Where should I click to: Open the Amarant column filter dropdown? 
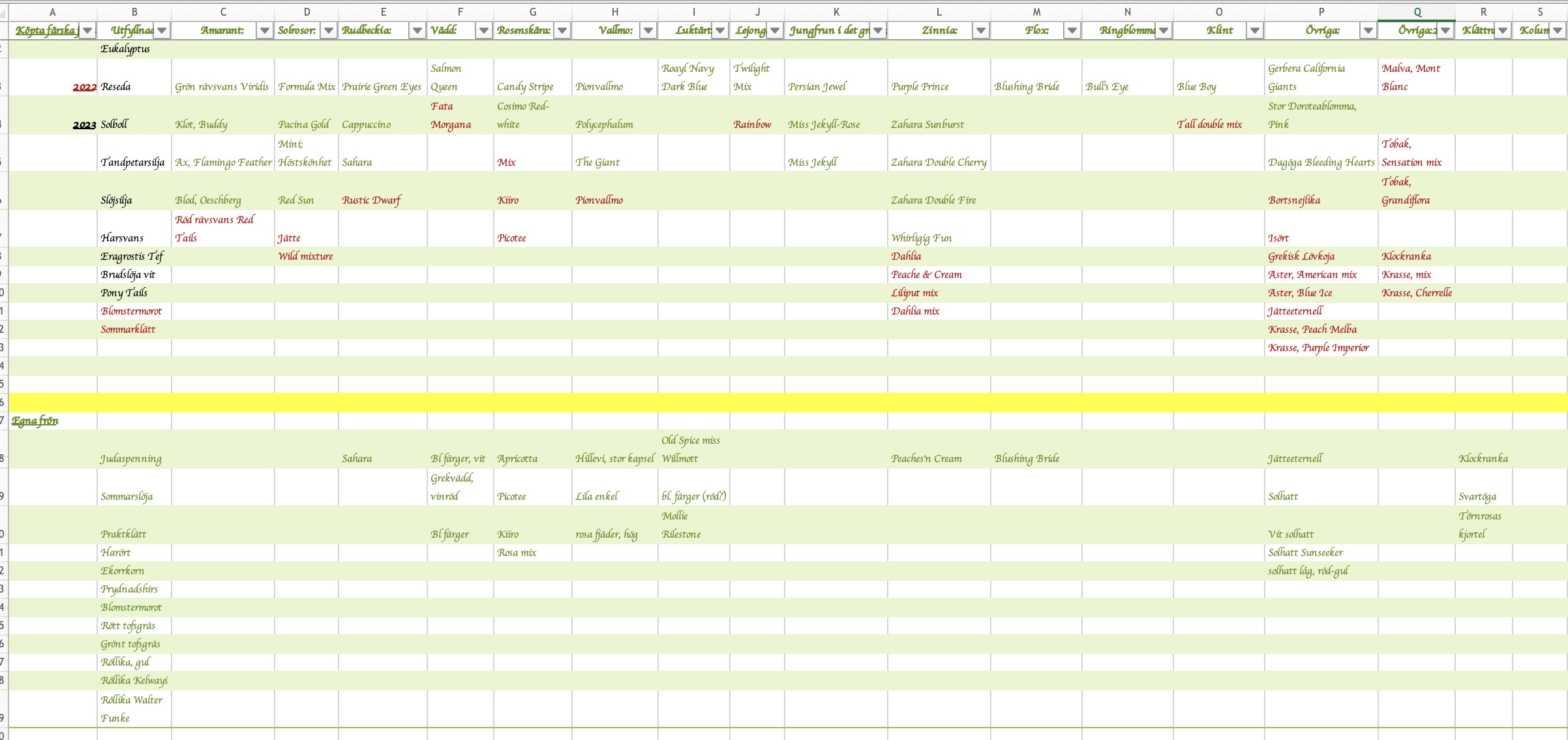click(264, 30)
